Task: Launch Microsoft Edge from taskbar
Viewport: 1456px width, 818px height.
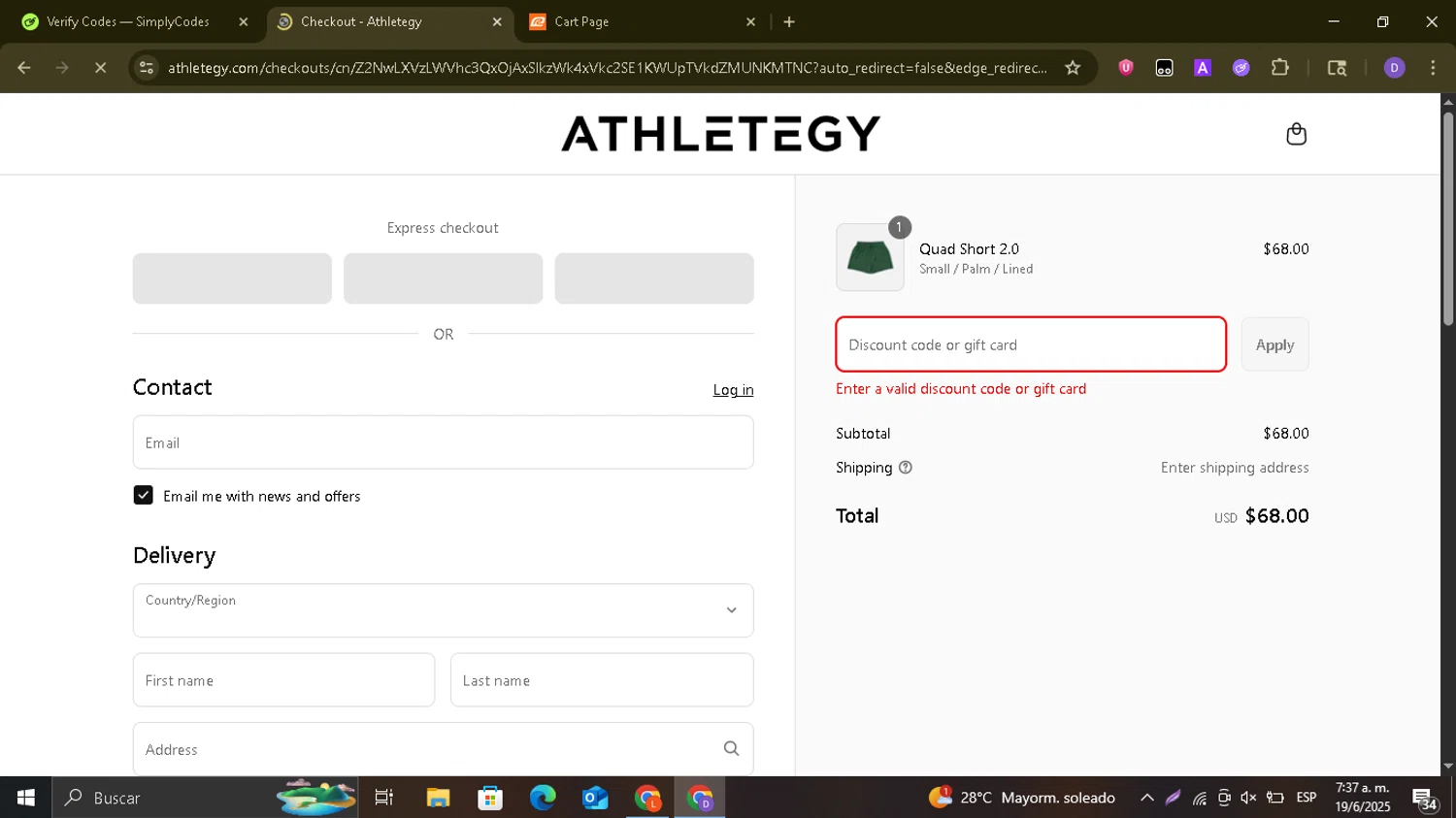Action: point(543,798)
